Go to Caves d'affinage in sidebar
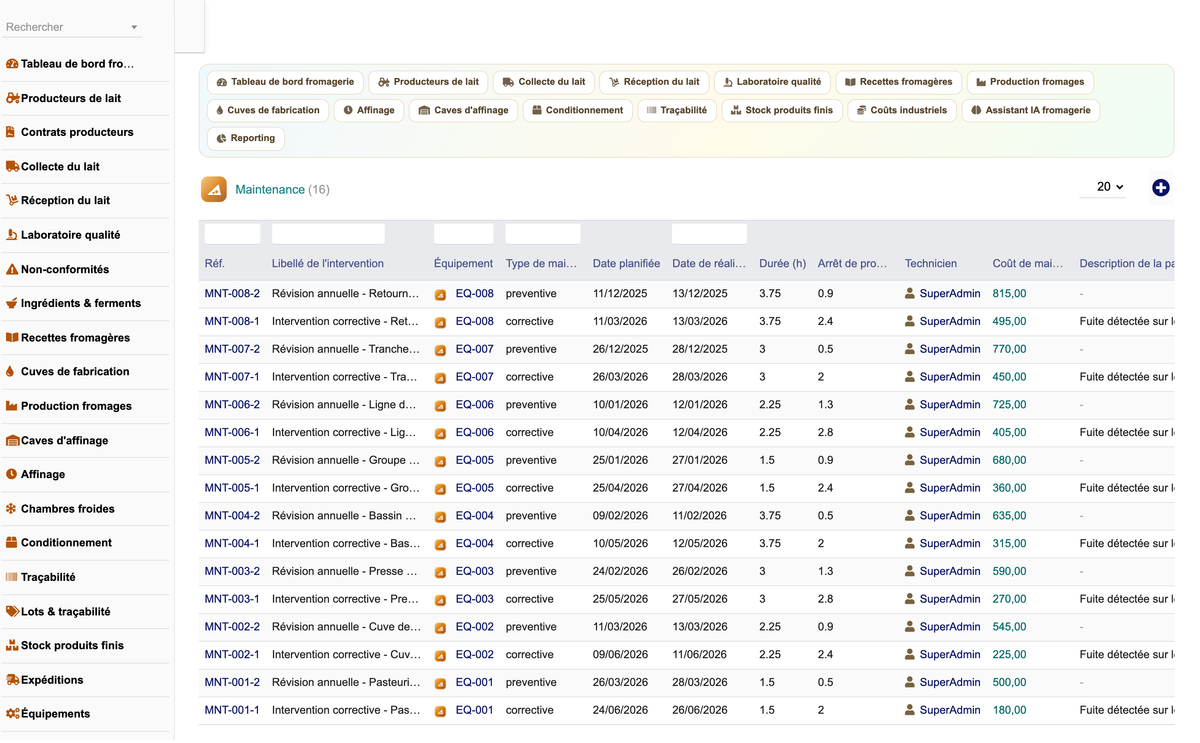 (64, 440)
